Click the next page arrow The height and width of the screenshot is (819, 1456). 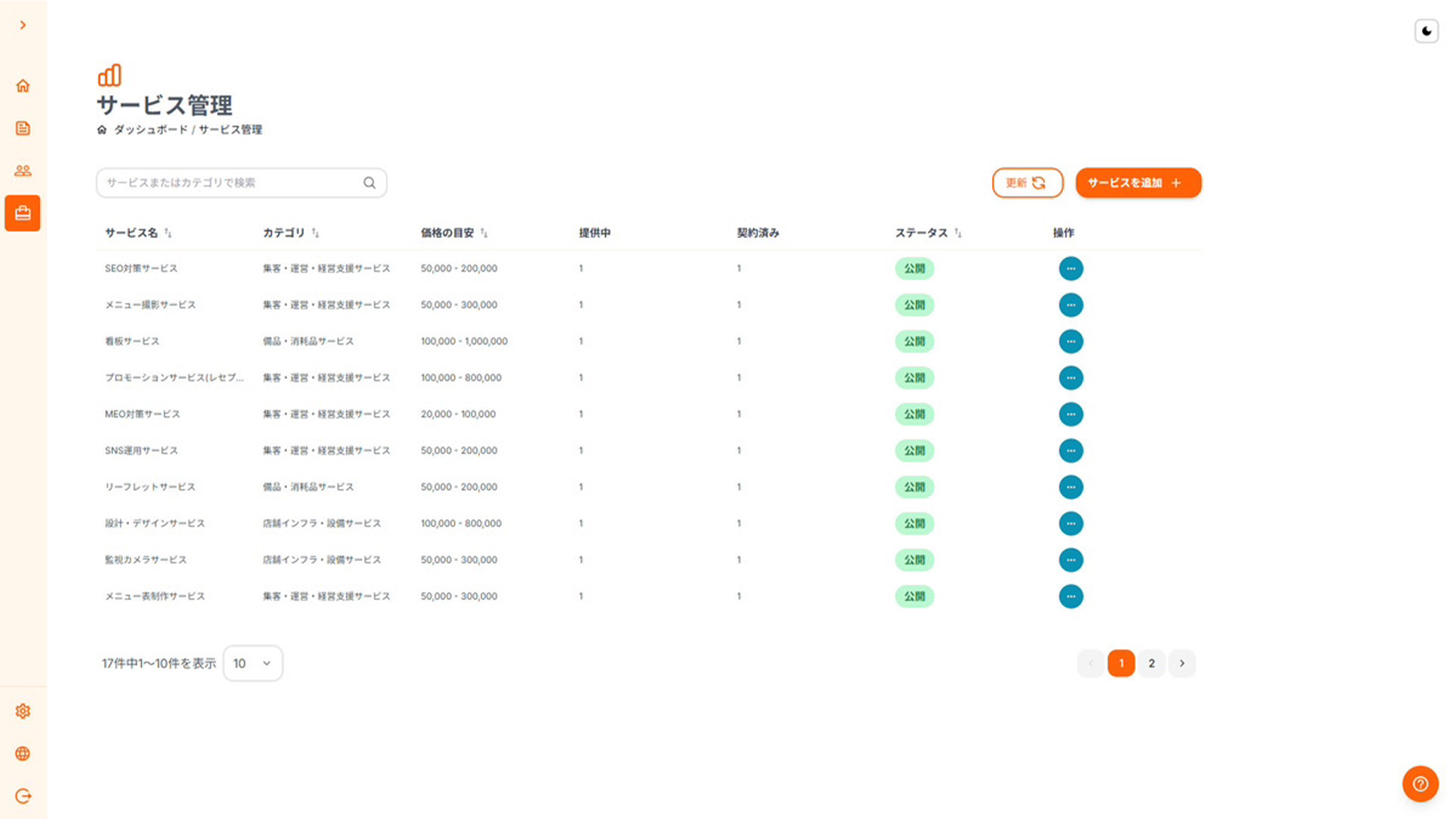tap(1182, 663)
